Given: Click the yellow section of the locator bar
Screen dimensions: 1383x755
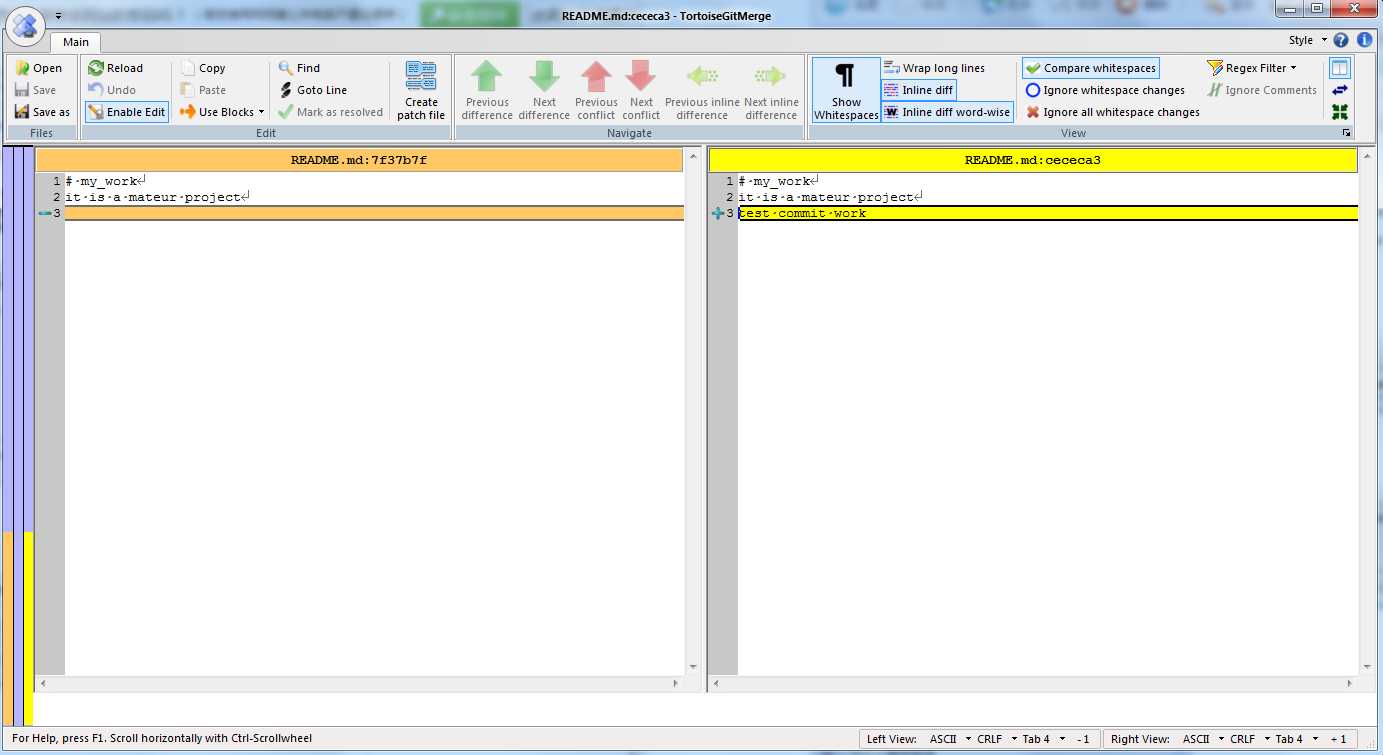Looking at the screenshot, I should [x=28, y=628].
